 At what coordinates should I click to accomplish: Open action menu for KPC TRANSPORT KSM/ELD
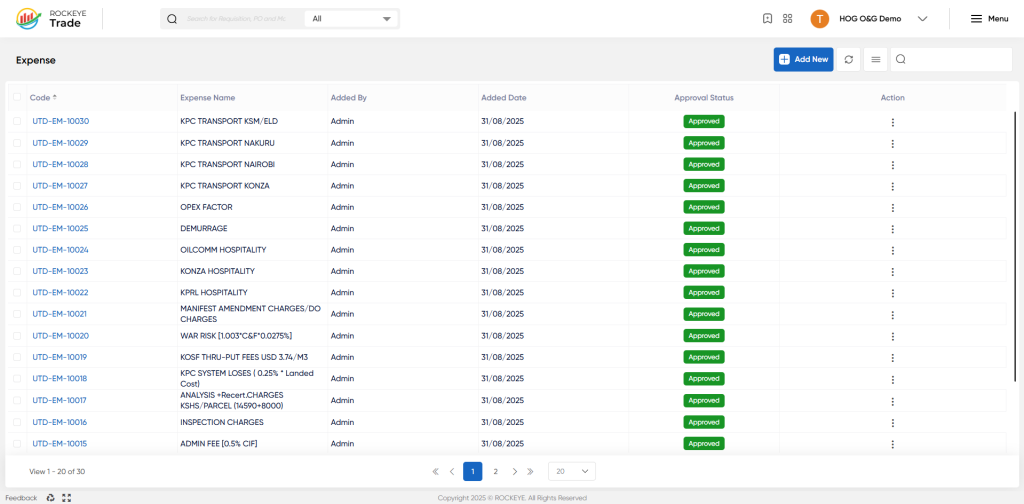click(x=893, y=122)
